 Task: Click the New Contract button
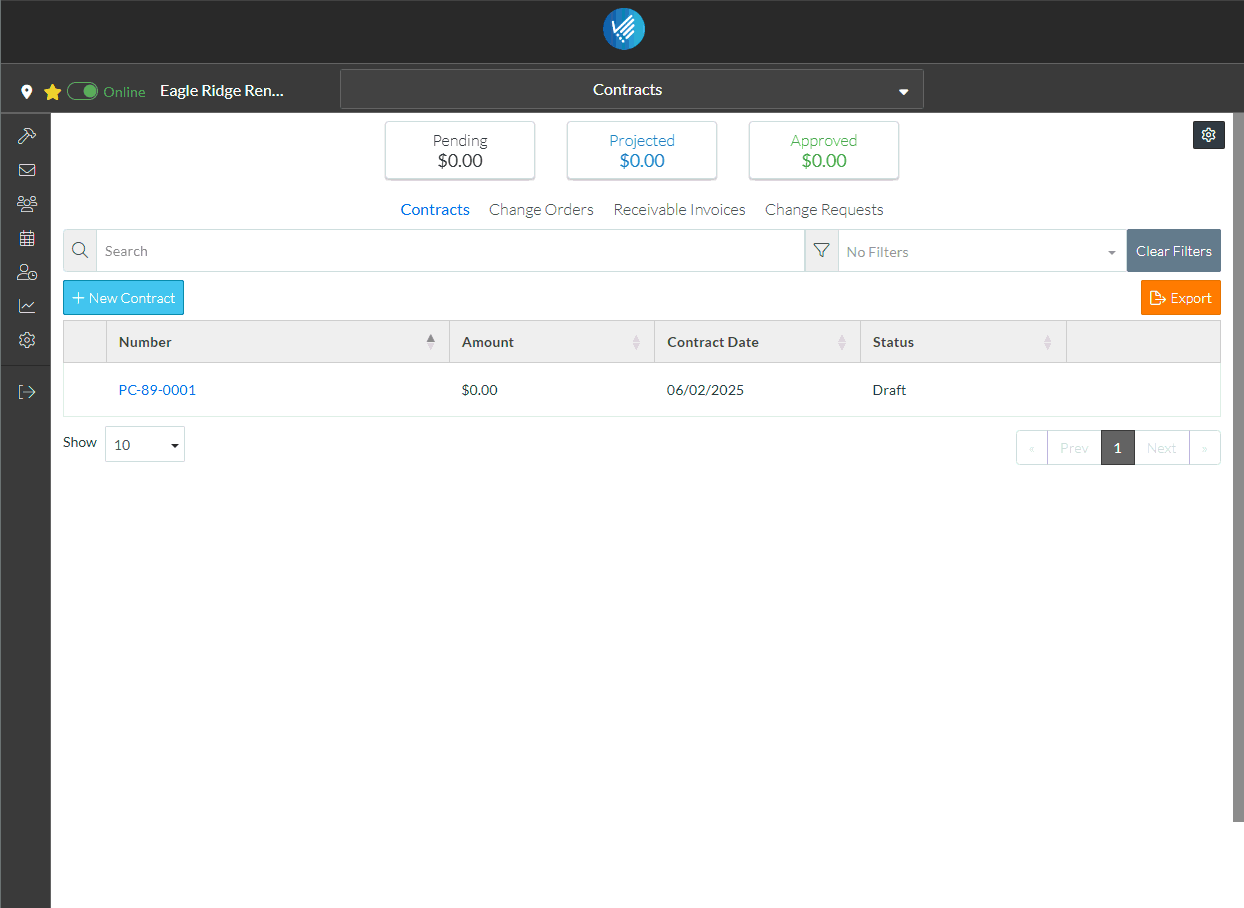(123, 298)
